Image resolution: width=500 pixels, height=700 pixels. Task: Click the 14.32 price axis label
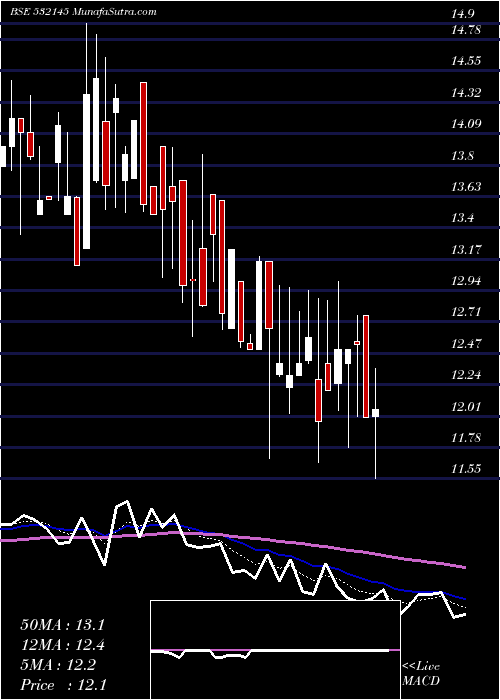click(x=466, y=93)
